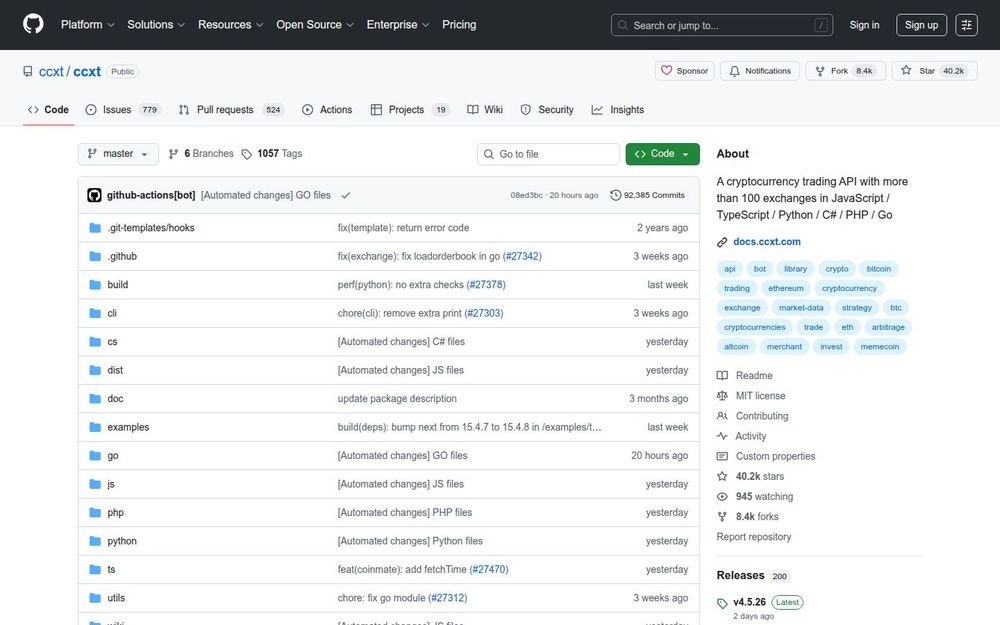This screenshot has height=625, width=1000.
Task: Expand the Platform menu
Action: [87, 24]
